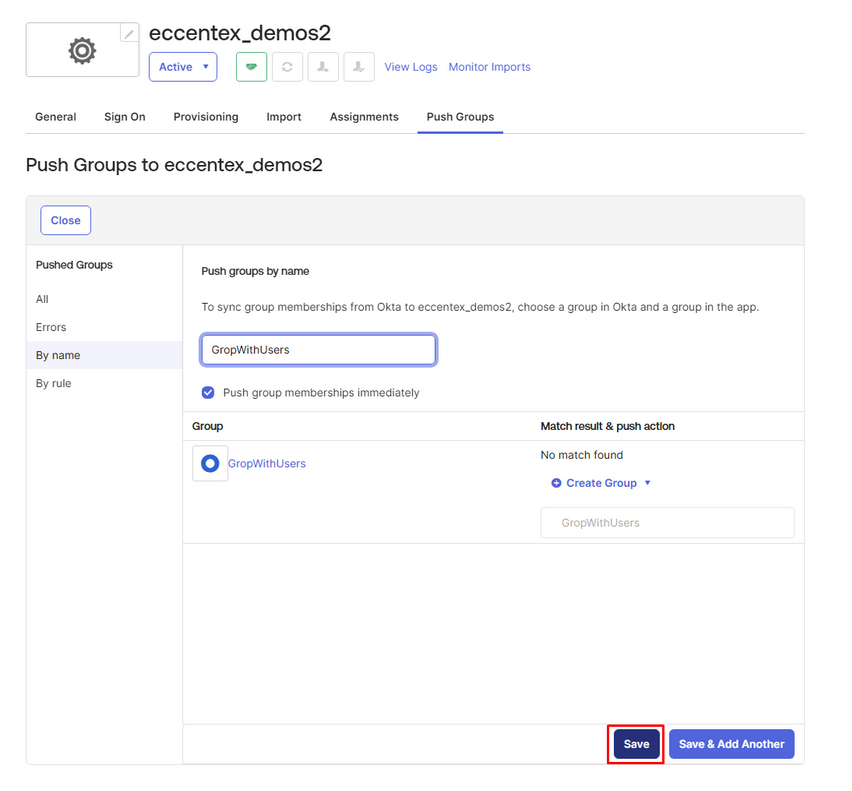Edit the app logo with pencil icon
Screen dimensions: 852x791
(x=129, y=34)
